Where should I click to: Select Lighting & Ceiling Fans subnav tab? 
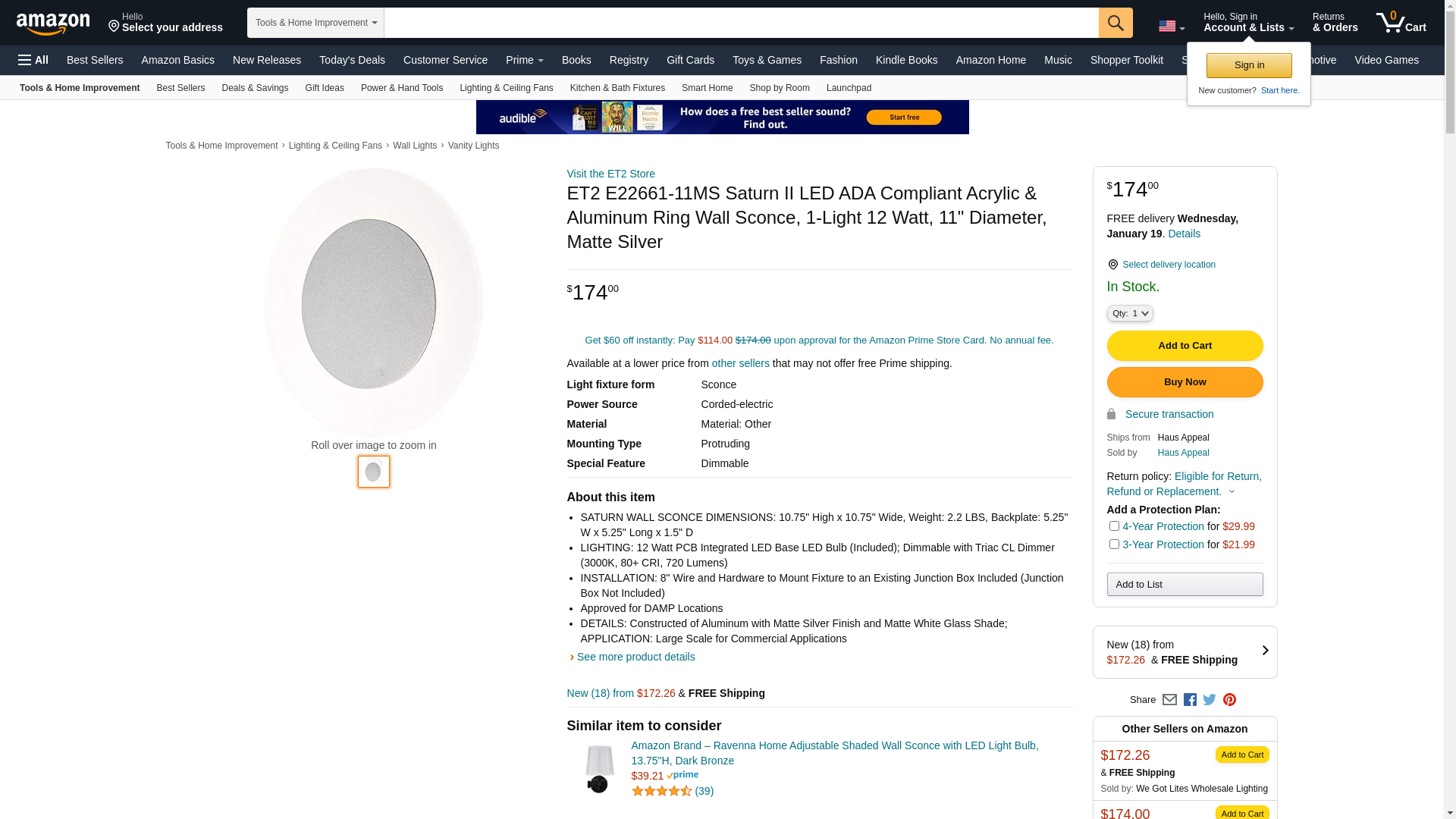click(506, 88)
